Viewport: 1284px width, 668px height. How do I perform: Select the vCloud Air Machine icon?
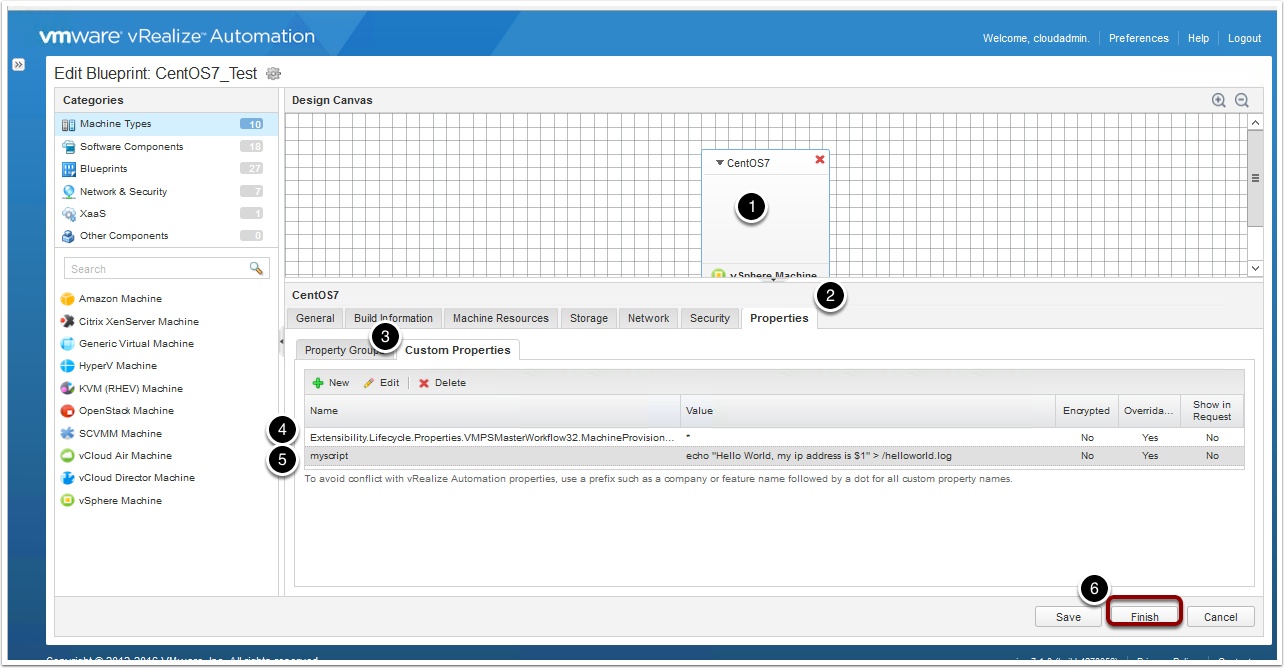click(x=68, y=456)
